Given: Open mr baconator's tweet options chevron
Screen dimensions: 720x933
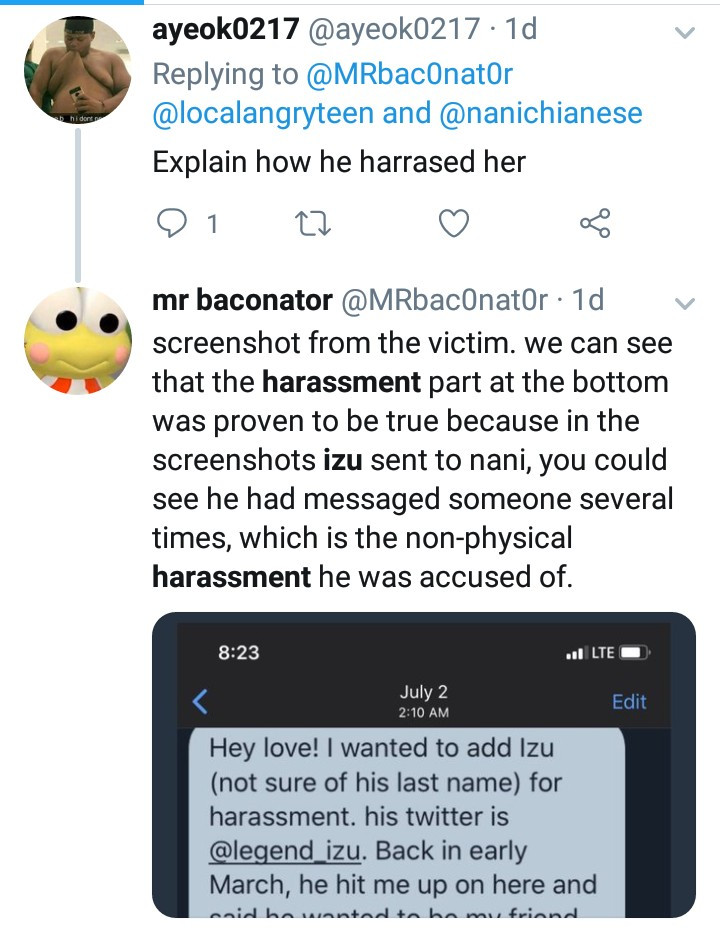Looking at the screenshot, I should (x=685, y=303).
